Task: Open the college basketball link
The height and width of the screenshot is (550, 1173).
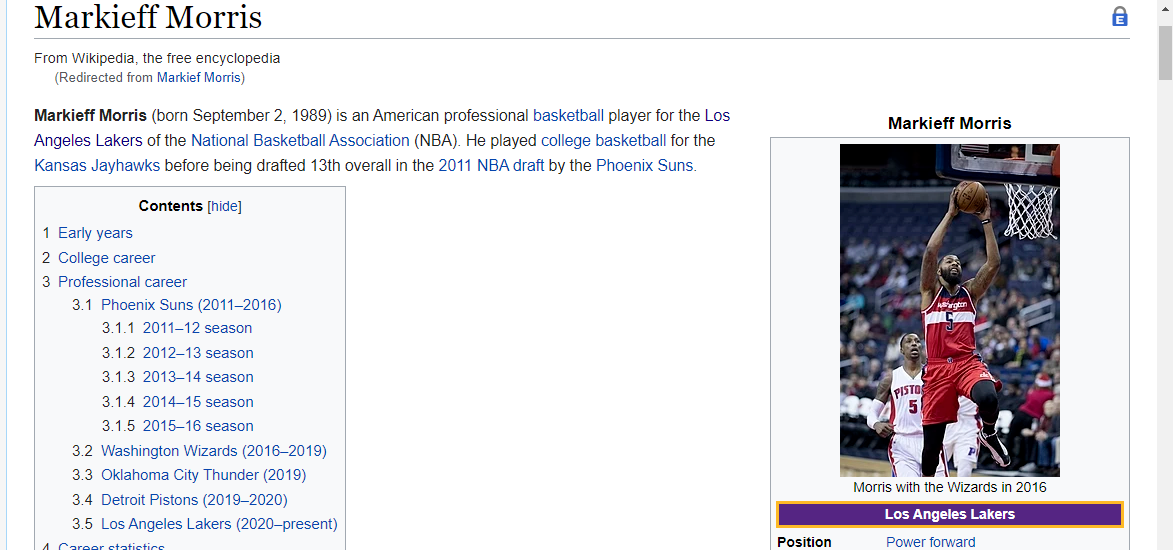Action: point(603,141)
